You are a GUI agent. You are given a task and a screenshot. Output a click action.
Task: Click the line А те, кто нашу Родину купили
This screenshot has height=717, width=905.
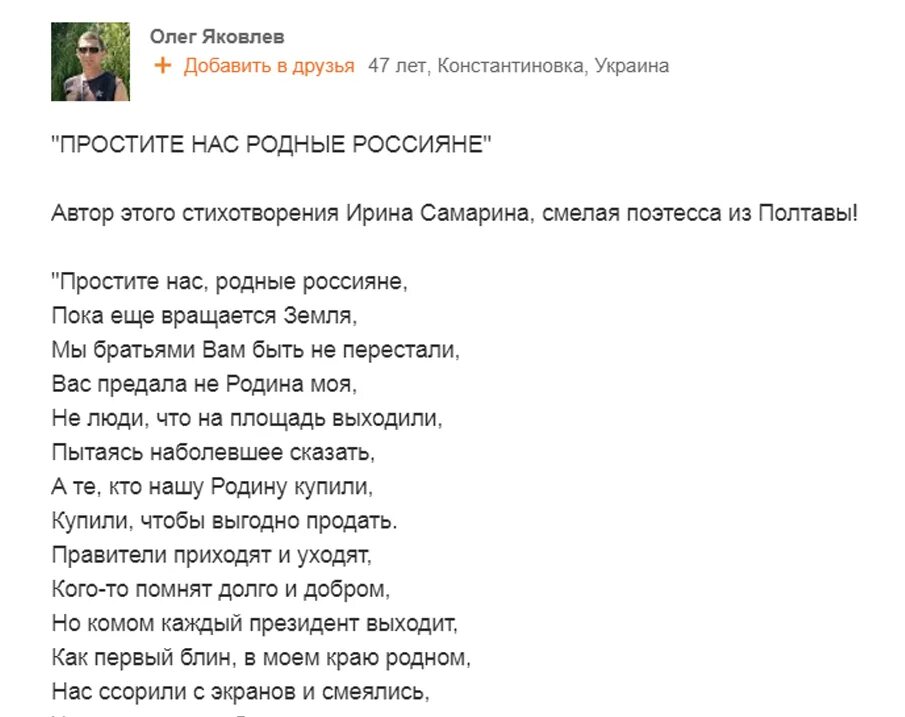pos(212,487)
